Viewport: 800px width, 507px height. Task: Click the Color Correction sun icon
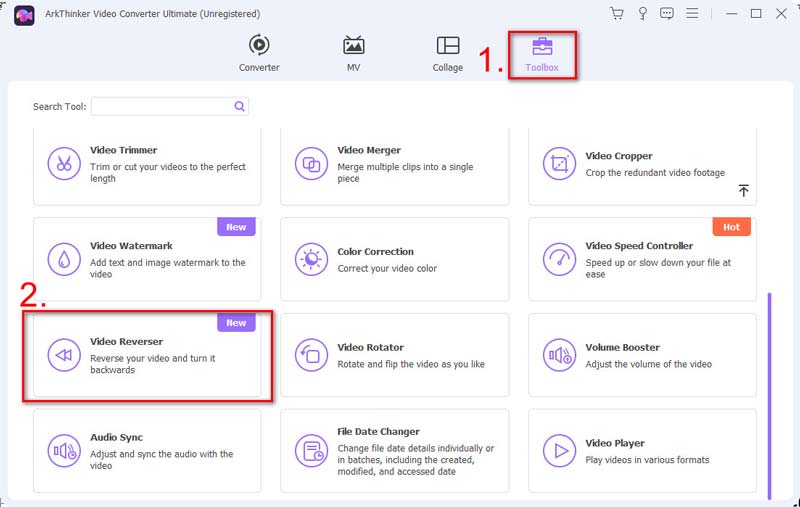(x=311, y=259)
